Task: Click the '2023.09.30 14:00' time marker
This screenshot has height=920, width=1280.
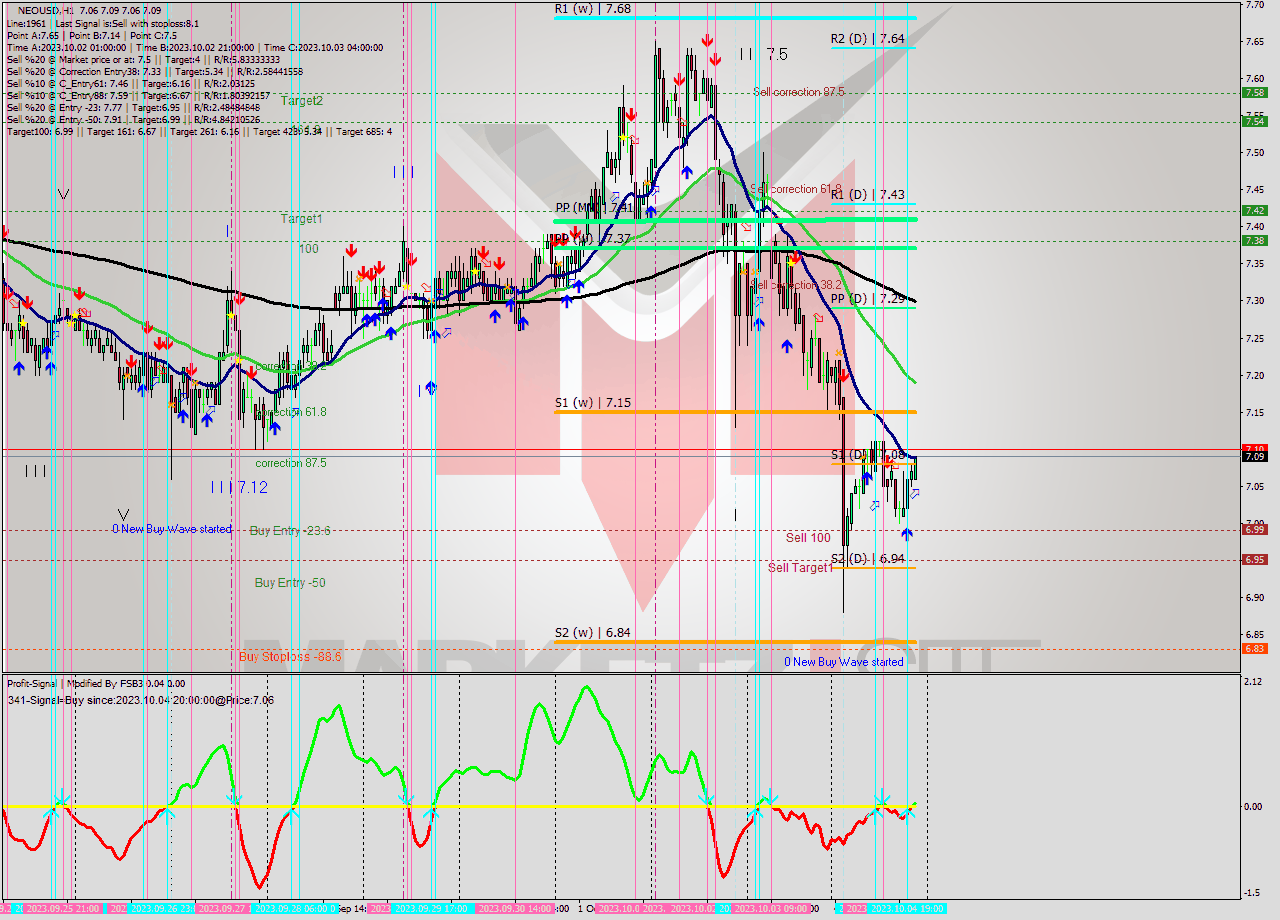Action: tap(516, 909)
